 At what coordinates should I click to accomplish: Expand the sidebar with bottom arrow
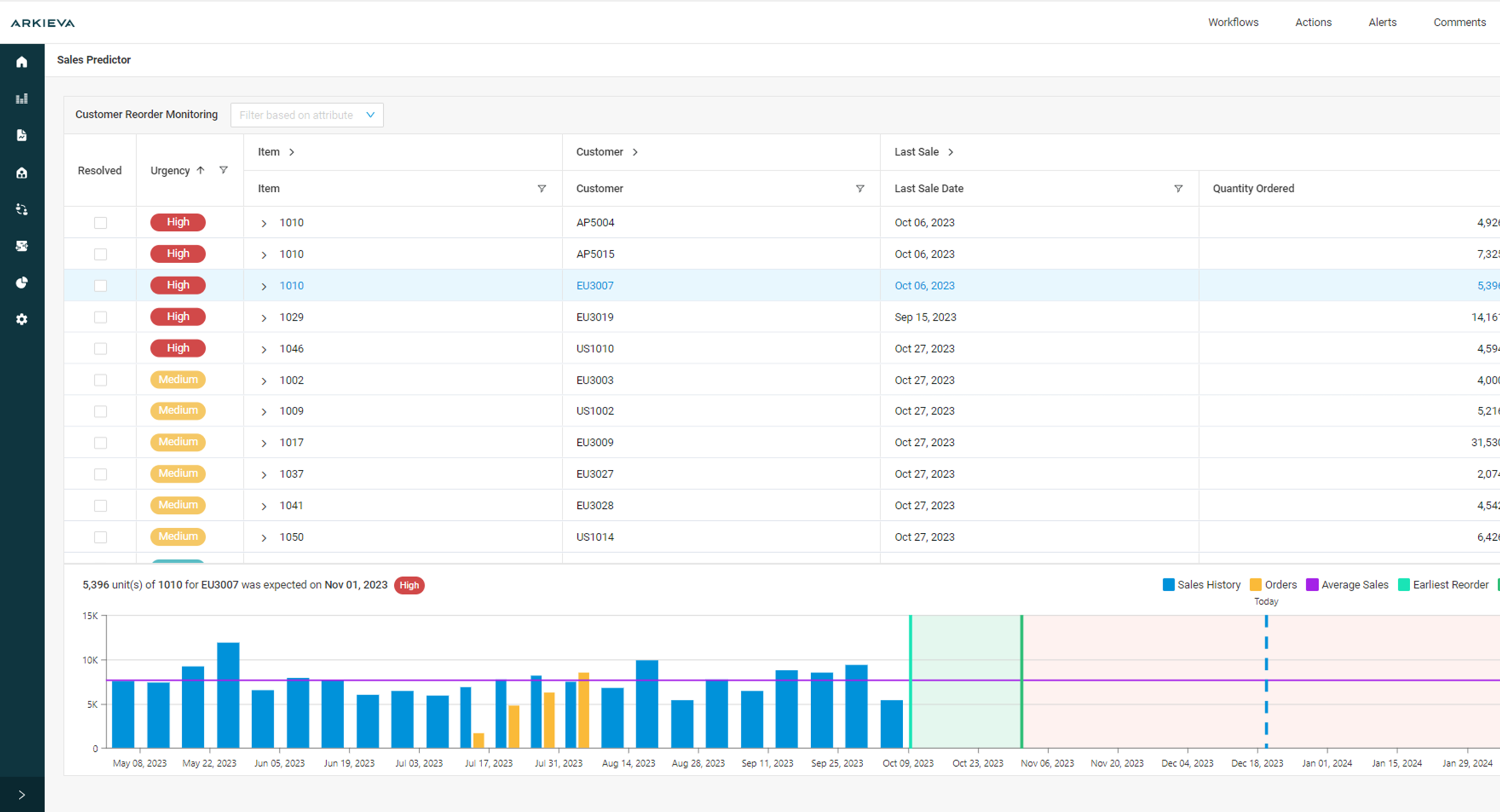coord(22,795)
